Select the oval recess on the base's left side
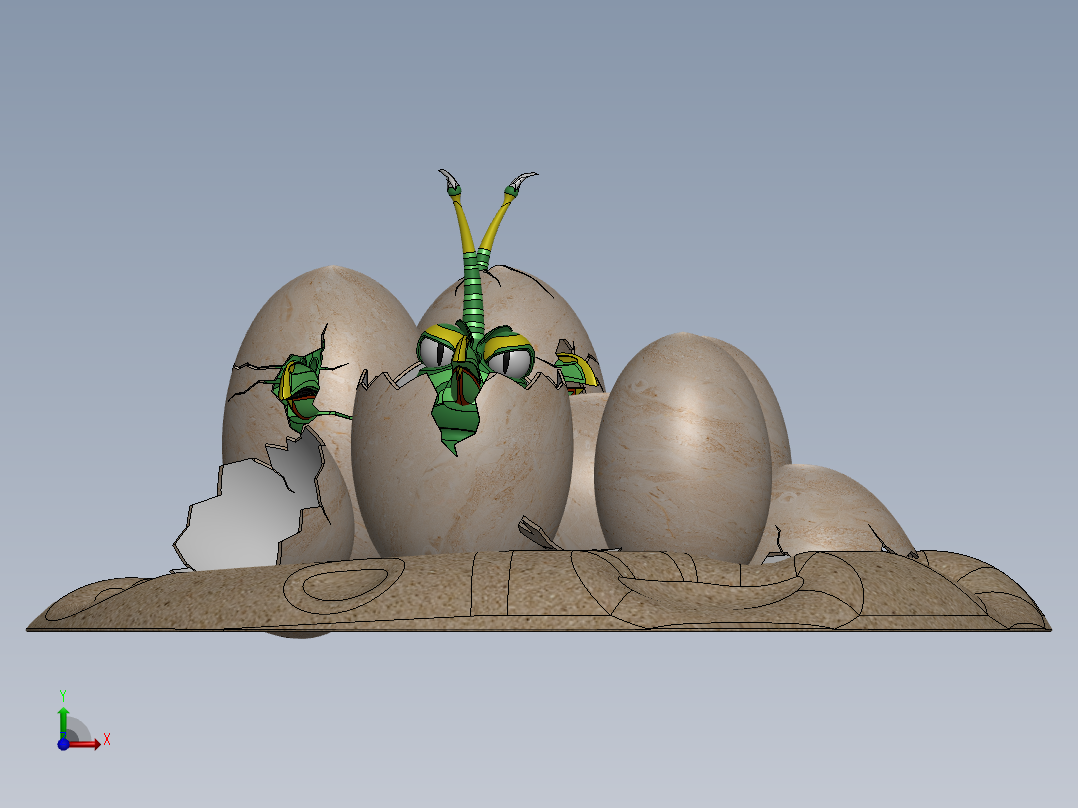This screenshot has height=808, width=1078. (x=344, y=586)
